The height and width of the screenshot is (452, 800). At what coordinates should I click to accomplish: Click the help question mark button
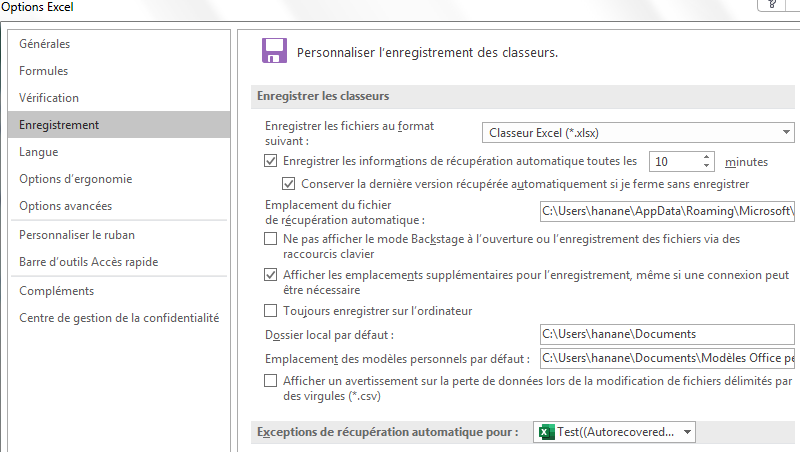772,5
